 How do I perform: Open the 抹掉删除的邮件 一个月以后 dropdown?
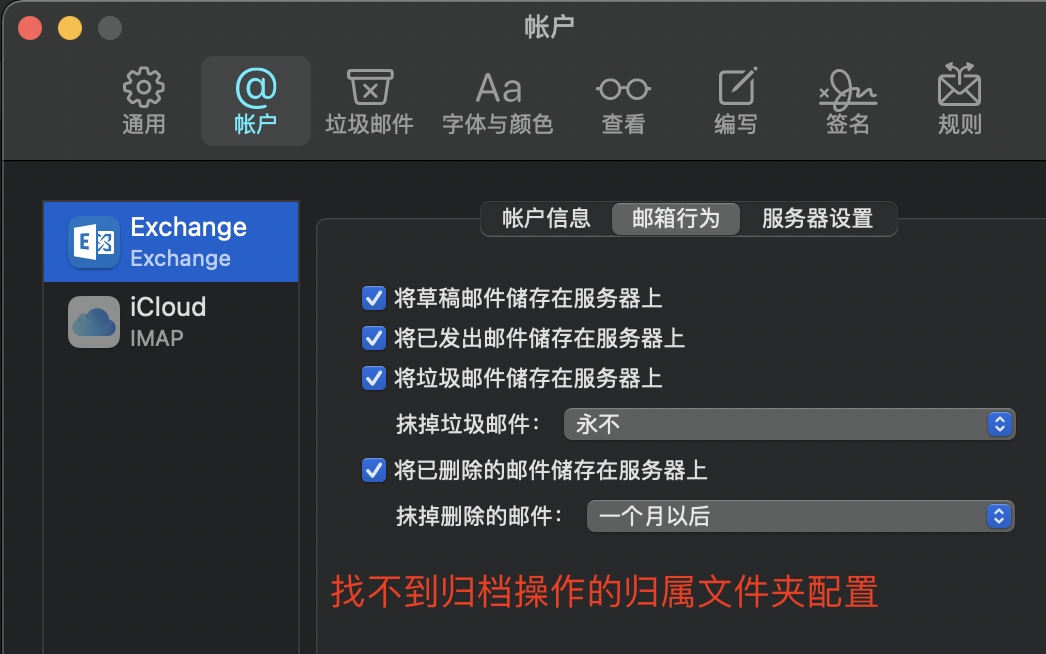800,516
